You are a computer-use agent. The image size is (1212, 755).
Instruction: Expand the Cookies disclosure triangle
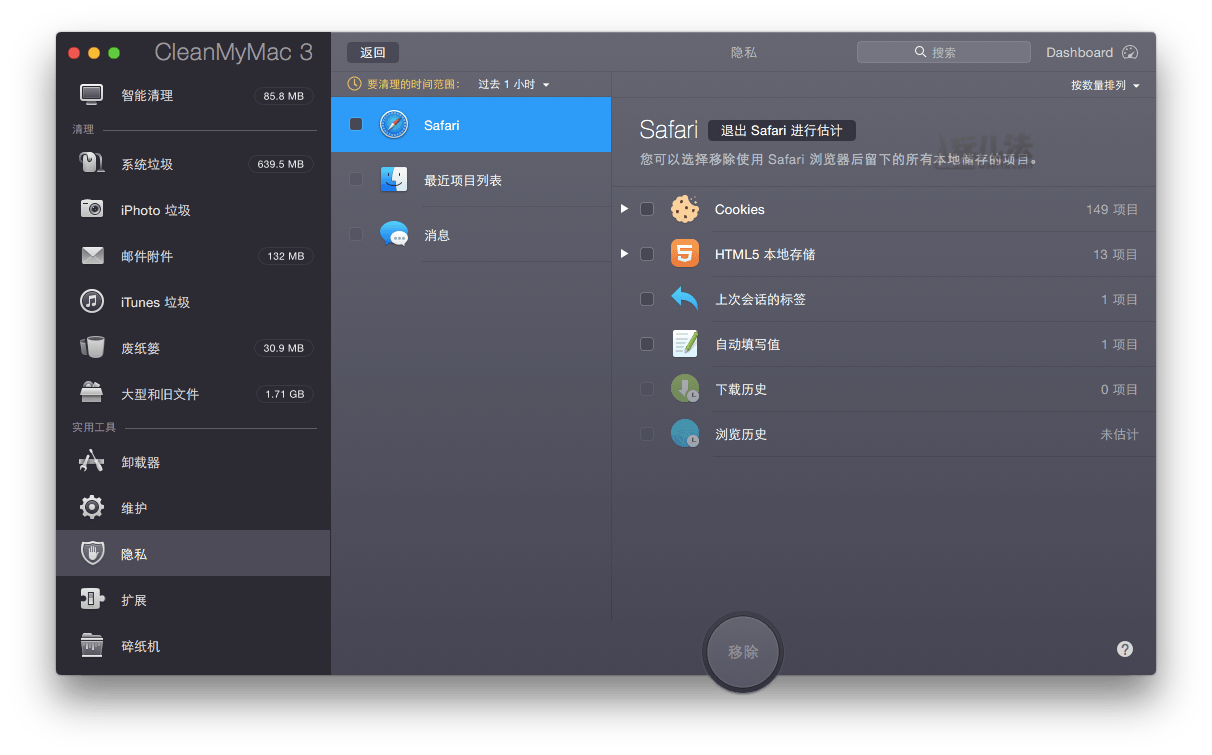tap(624, 209)
